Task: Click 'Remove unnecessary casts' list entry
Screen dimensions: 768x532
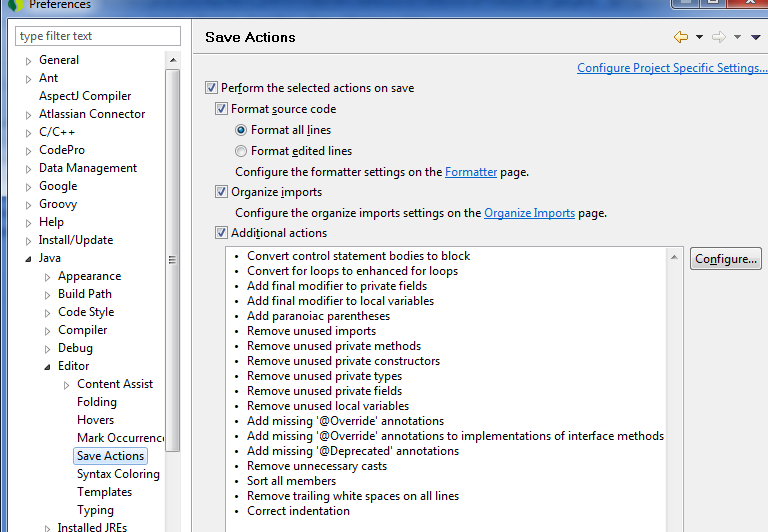Action: tap(317, 466)
